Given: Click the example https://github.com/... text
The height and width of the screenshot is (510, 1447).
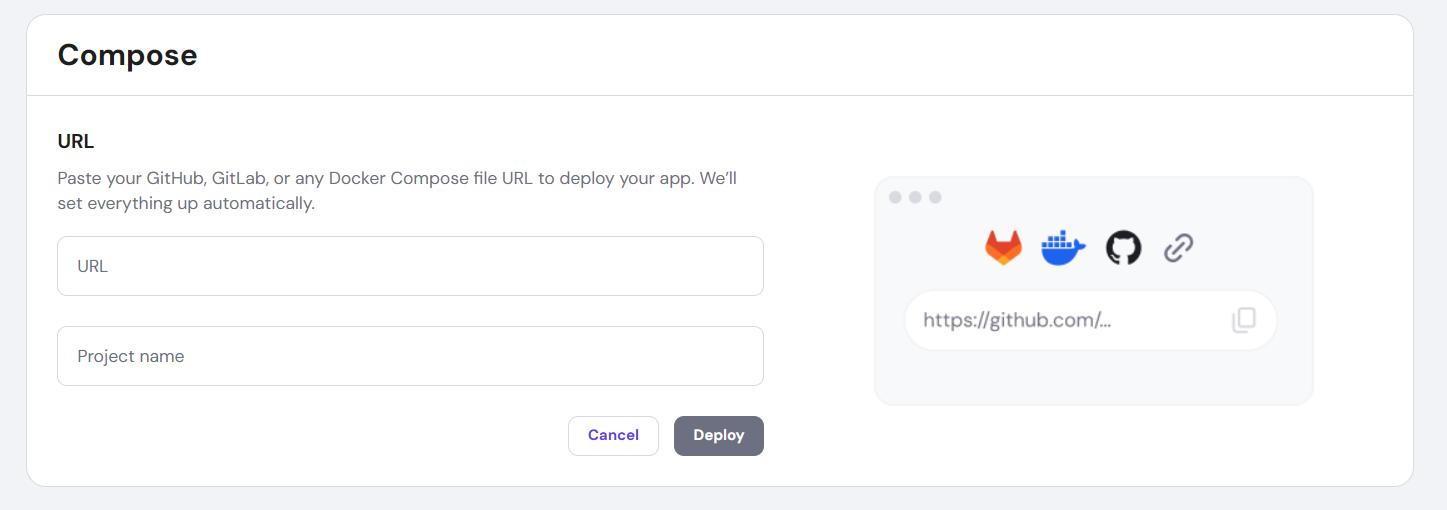Looking at the screenshot, I should (1017, 320).
